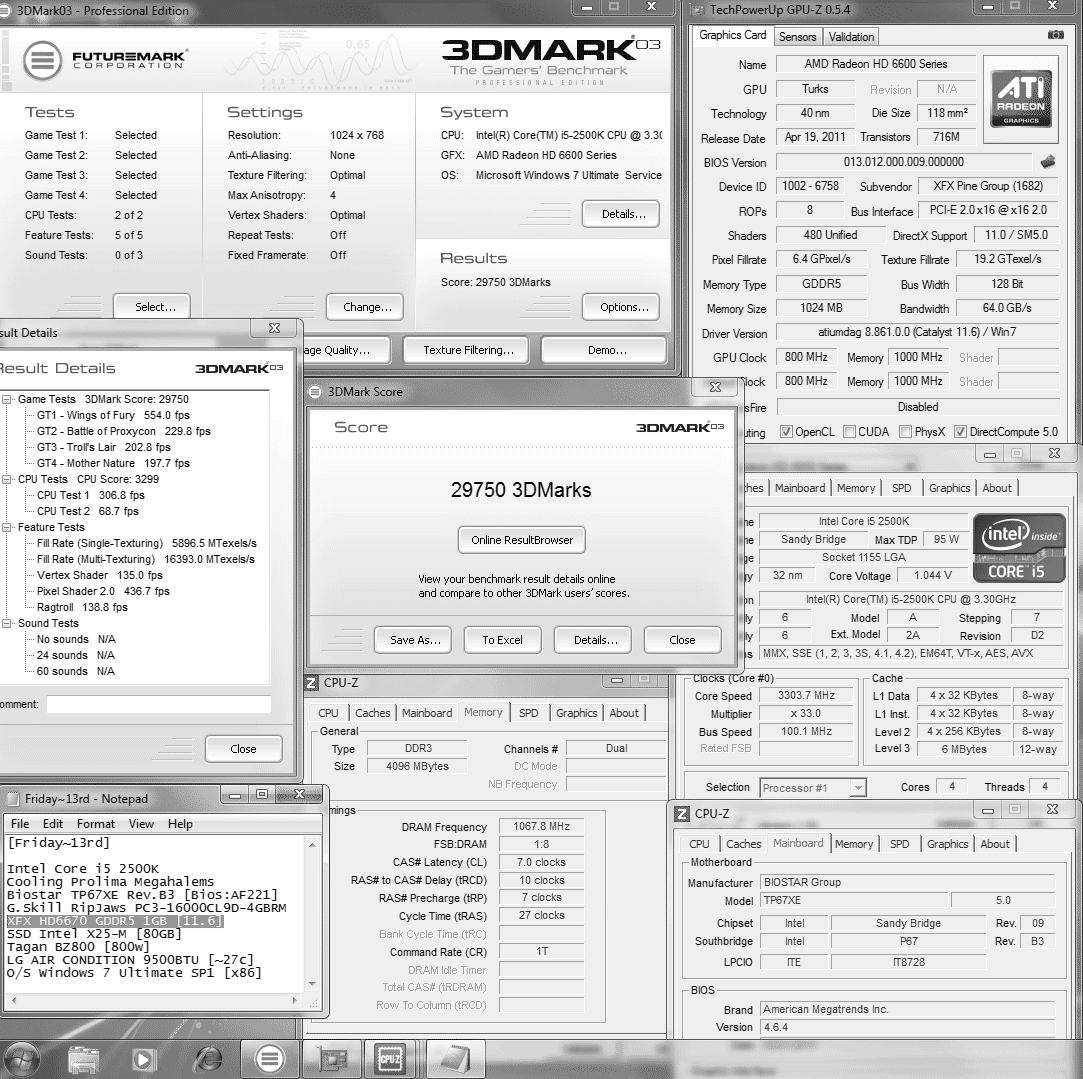1083x1079 pixels.
Task: Switch to the Sensors tab in GPU-Z
Action: pos(797,37)
